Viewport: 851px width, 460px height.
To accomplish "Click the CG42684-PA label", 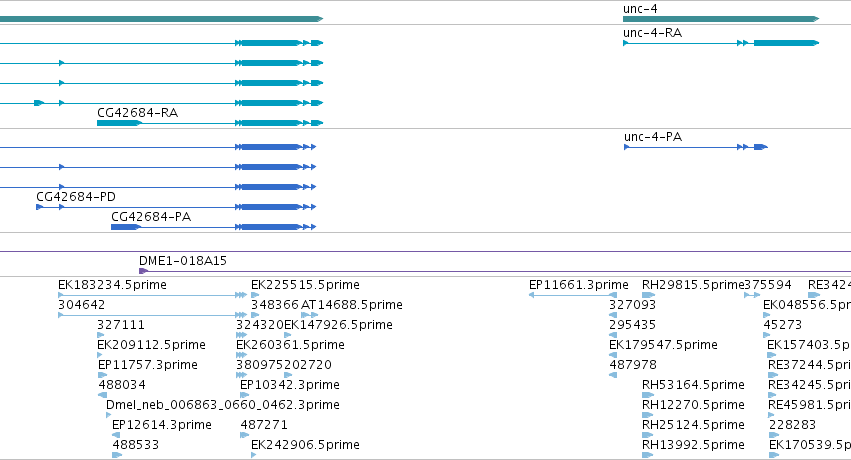I will 151,217.
